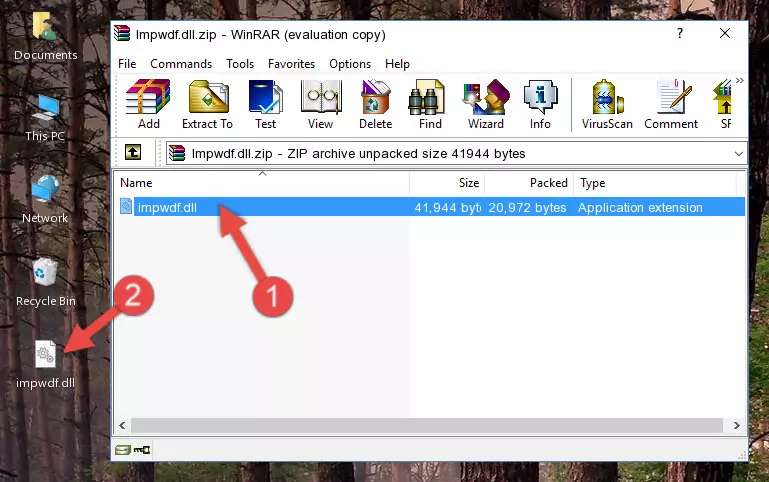
Task: Open the Help menu
Action: [x=397, y=64]
